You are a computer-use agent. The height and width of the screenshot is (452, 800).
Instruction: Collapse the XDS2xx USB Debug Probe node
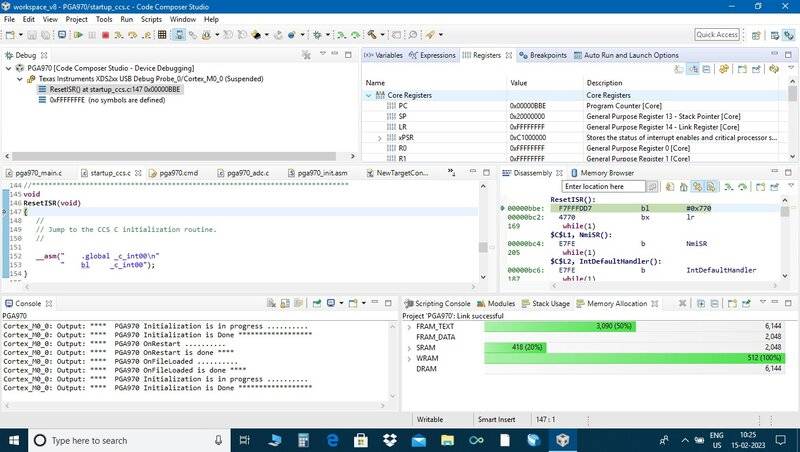click(19, 79)
